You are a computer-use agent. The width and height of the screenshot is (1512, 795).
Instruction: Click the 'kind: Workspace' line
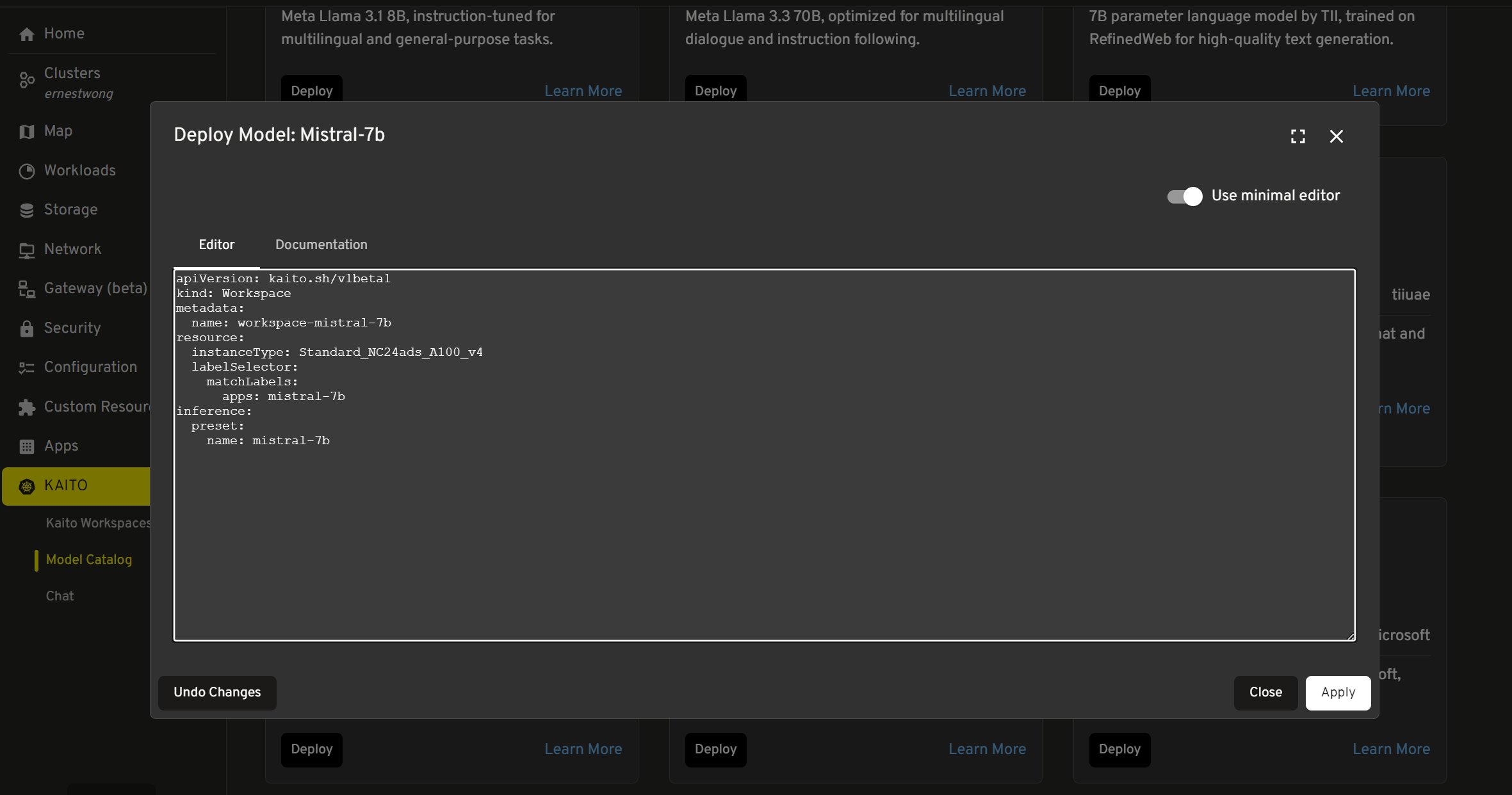234,294
